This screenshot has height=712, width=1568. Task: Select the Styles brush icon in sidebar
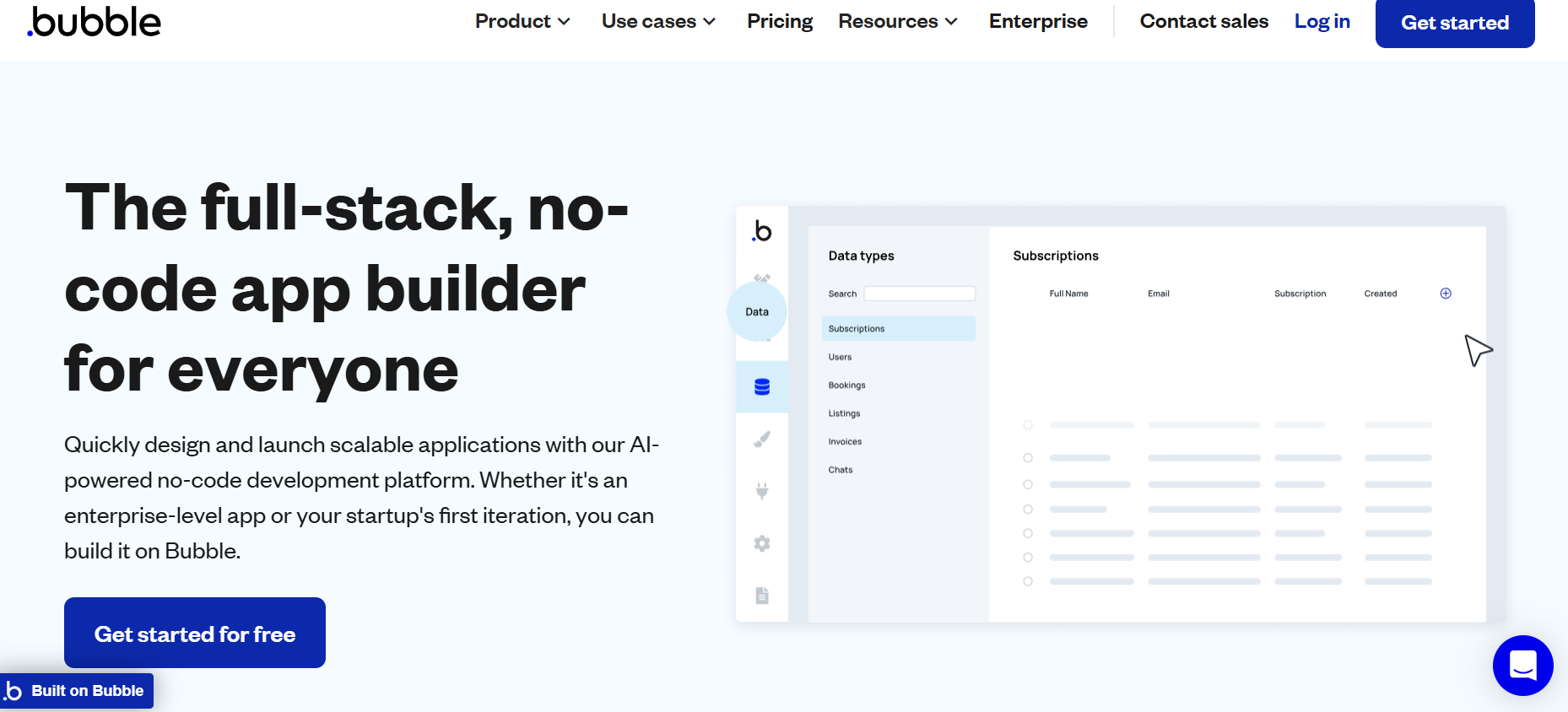762,439
